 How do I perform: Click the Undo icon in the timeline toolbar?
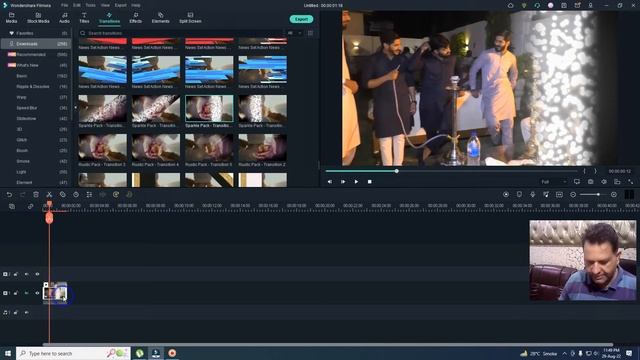coord(9,195)
